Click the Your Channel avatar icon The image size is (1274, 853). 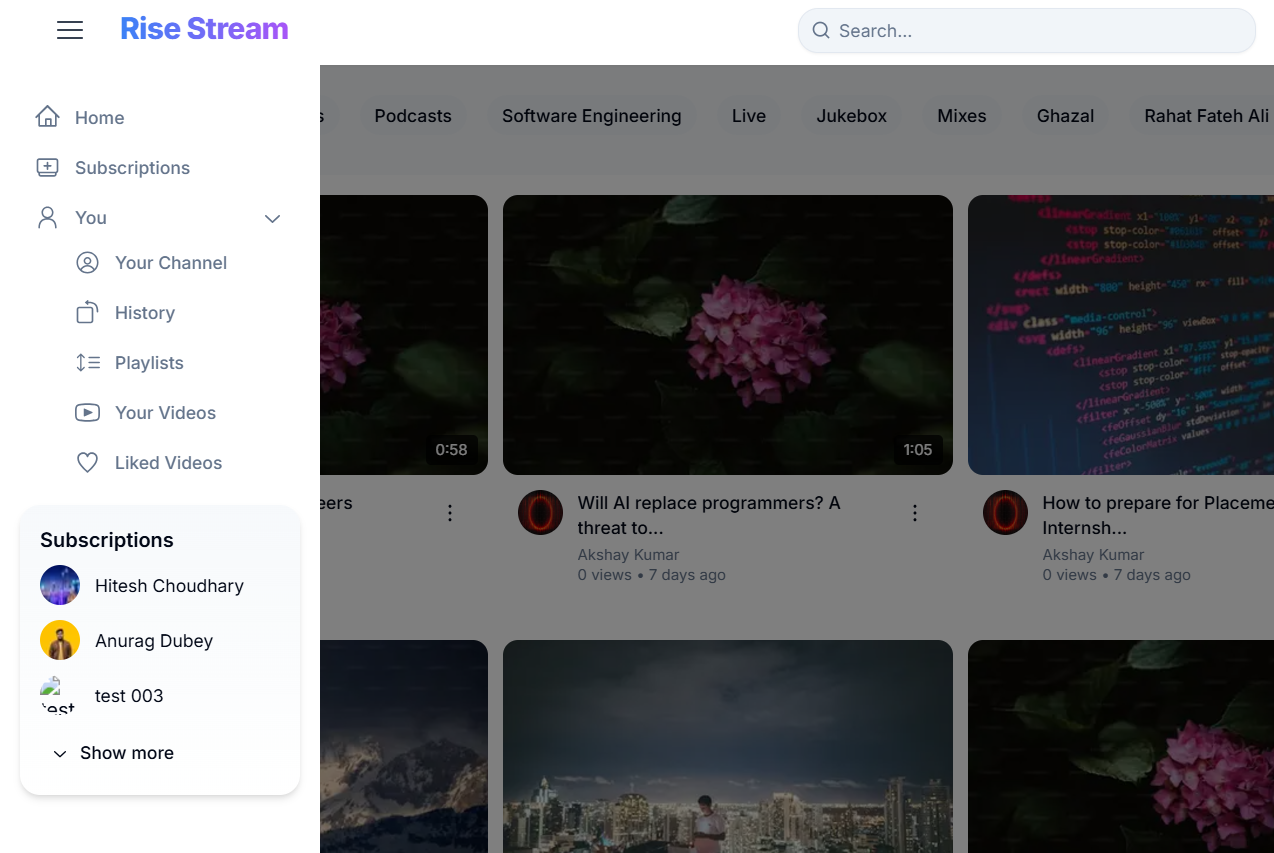click(87, 262)
